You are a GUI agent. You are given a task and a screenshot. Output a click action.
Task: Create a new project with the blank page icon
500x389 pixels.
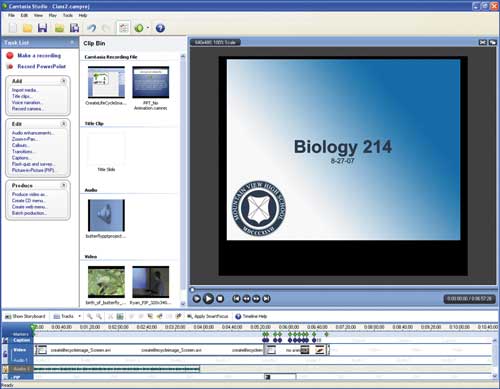pos(13,28)
